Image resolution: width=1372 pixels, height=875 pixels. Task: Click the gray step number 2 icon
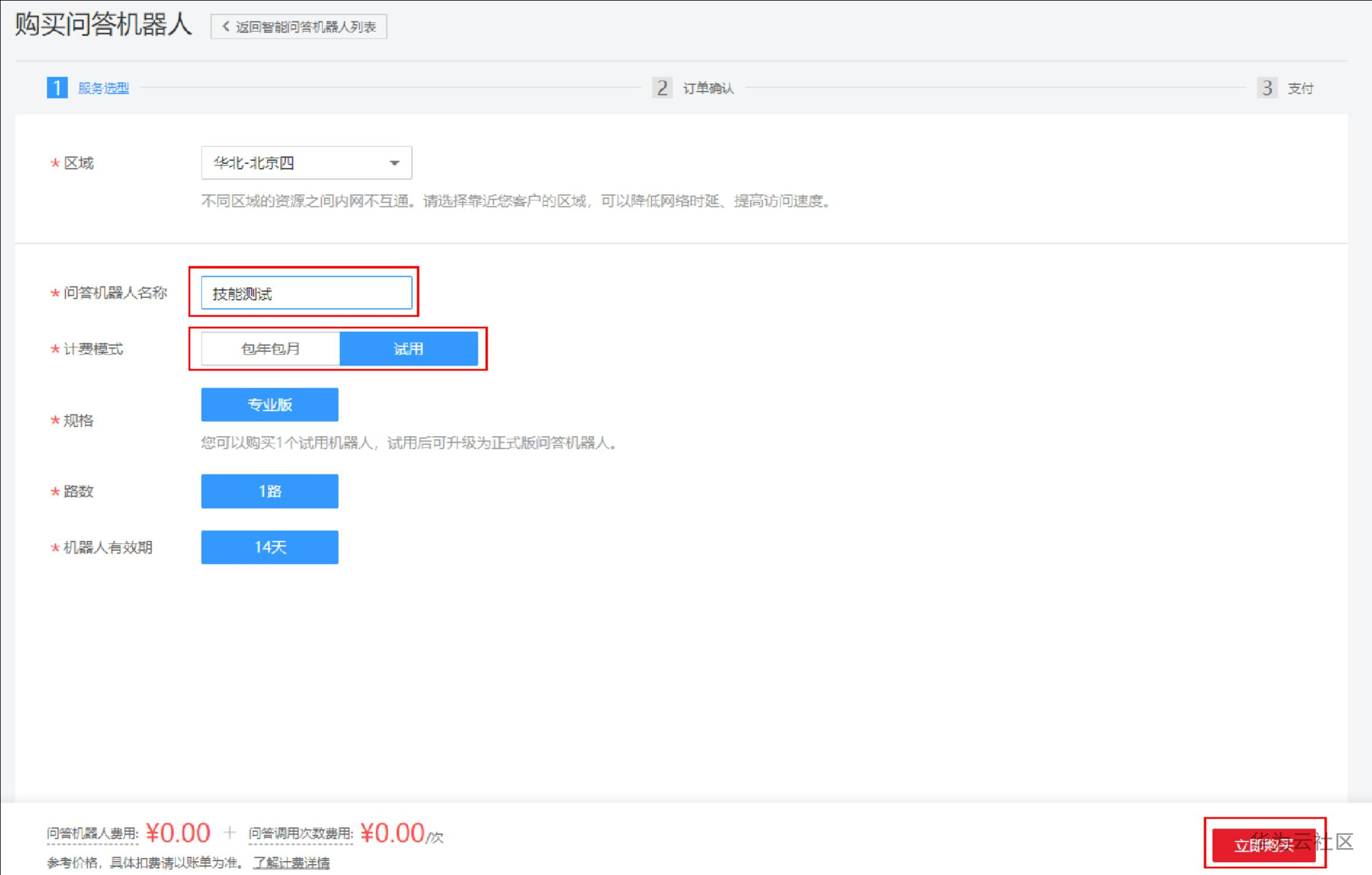click(661, 88)
